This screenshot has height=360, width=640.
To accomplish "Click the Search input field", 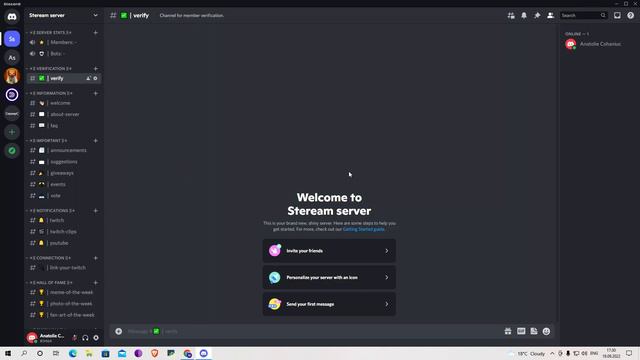I will 583,16.
